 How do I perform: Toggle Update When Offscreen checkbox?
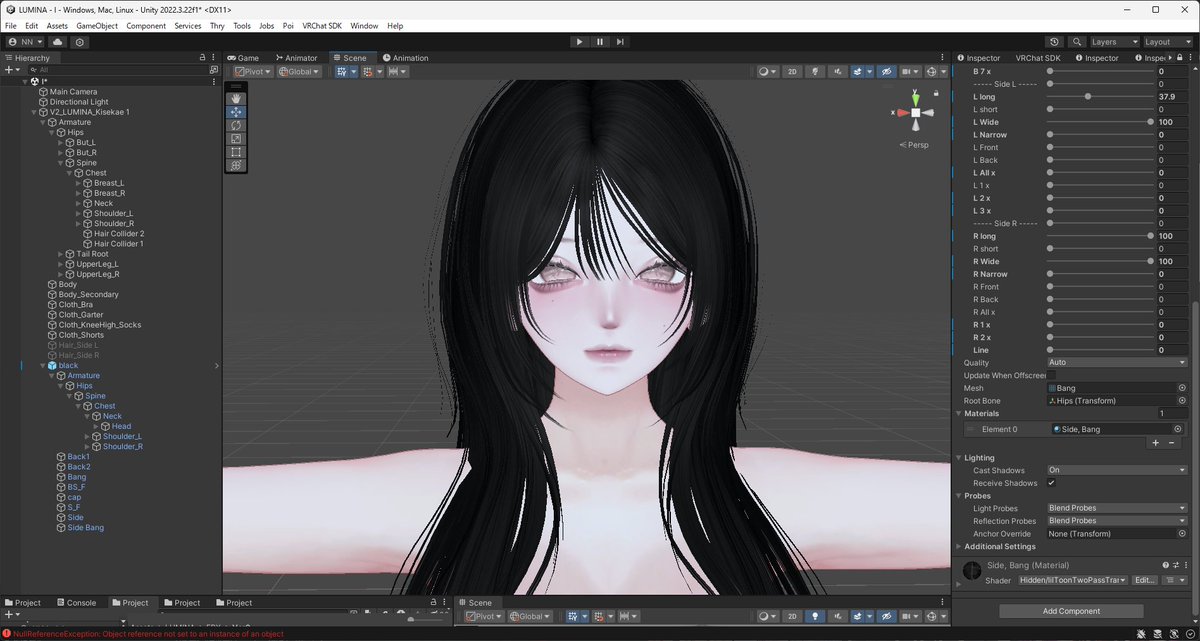pyautogui.click(x=1051, y=375)
